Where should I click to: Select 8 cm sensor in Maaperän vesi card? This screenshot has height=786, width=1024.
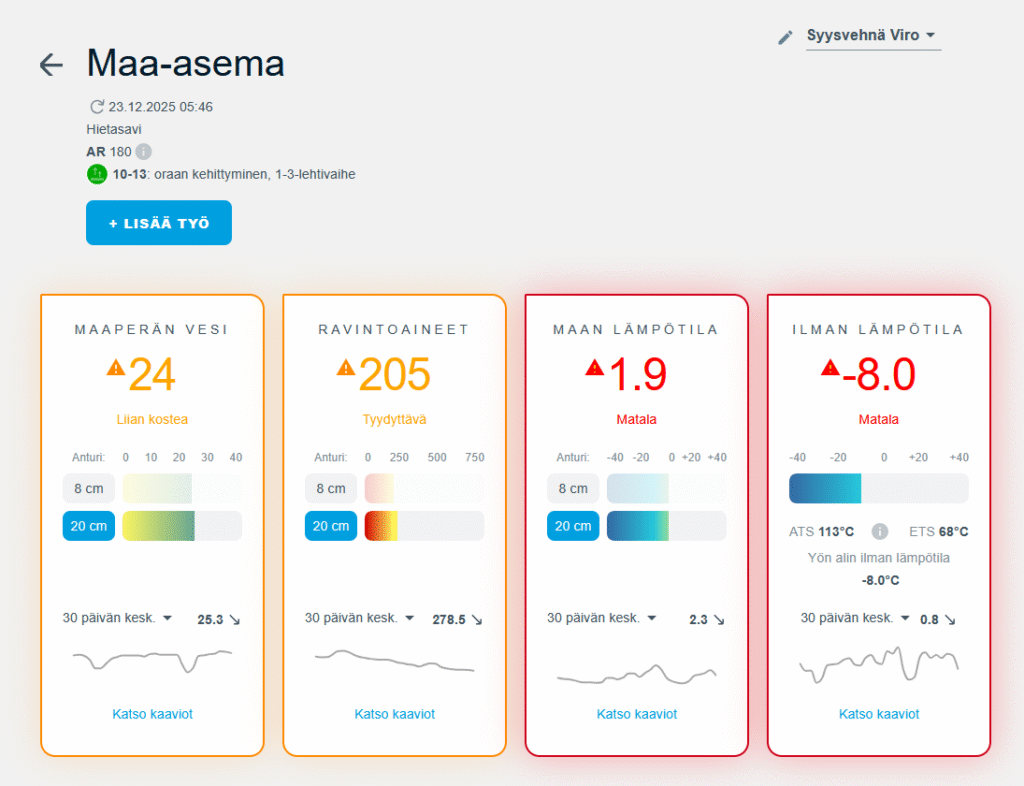pyautogui.click(x=89, y=488)
